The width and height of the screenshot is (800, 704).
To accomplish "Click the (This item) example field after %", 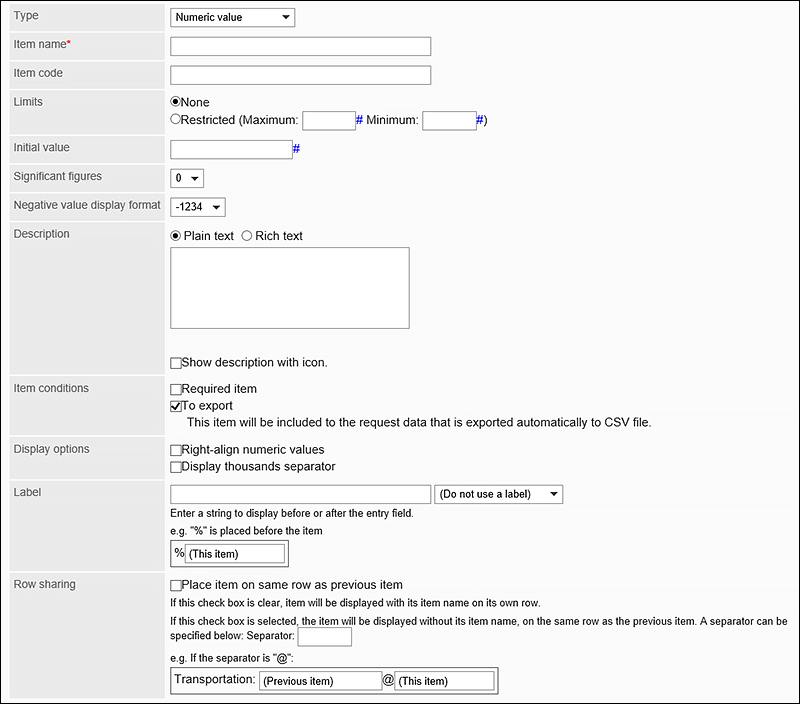I will (x=235, y=554).
